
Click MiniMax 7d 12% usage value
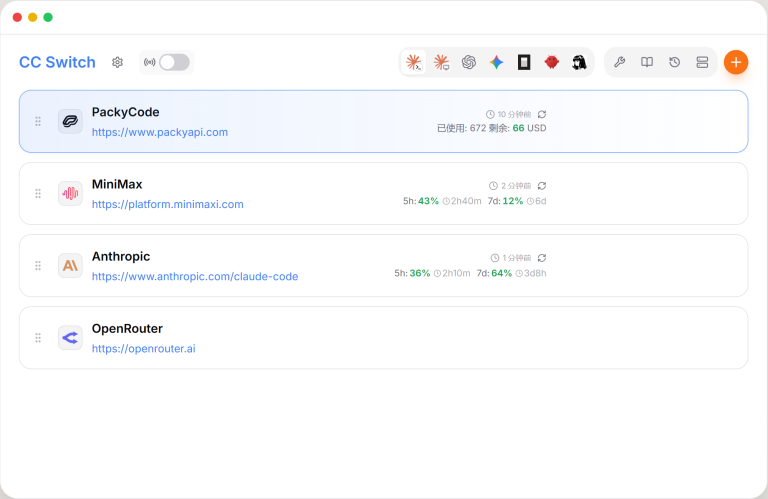click(x=513, y=201)
